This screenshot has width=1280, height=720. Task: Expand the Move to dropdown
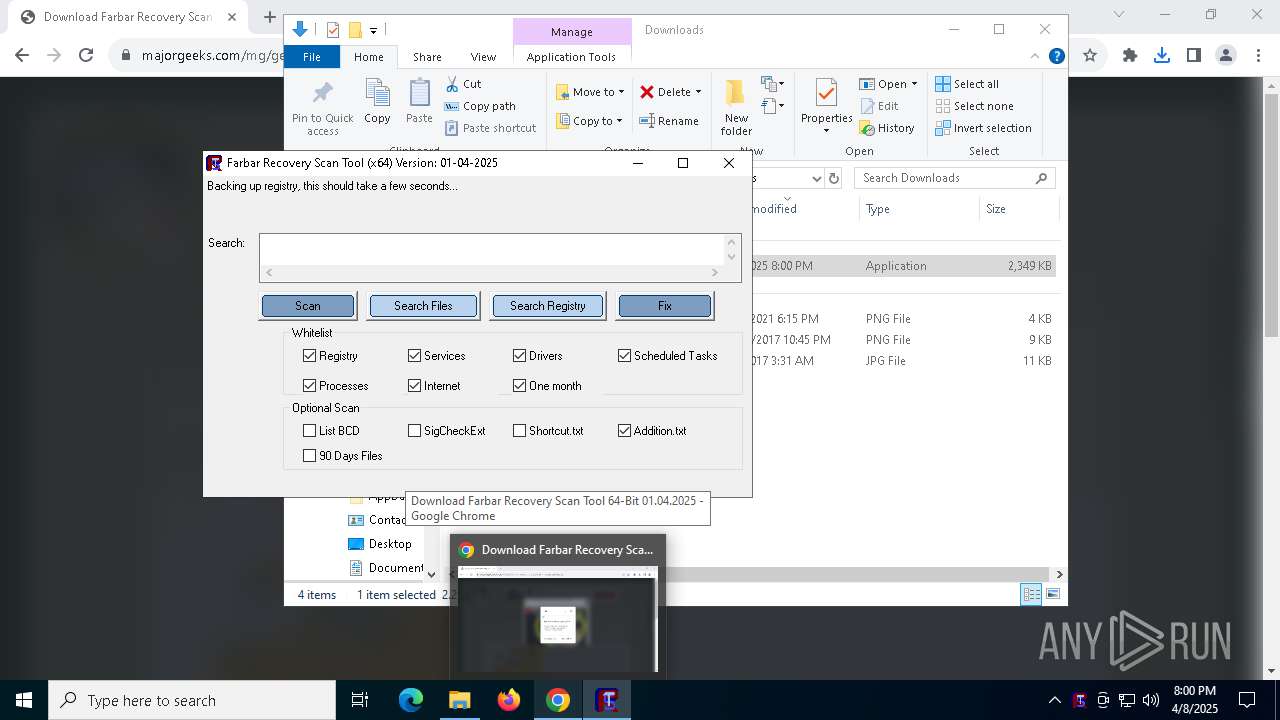click(x=621, y=92)
